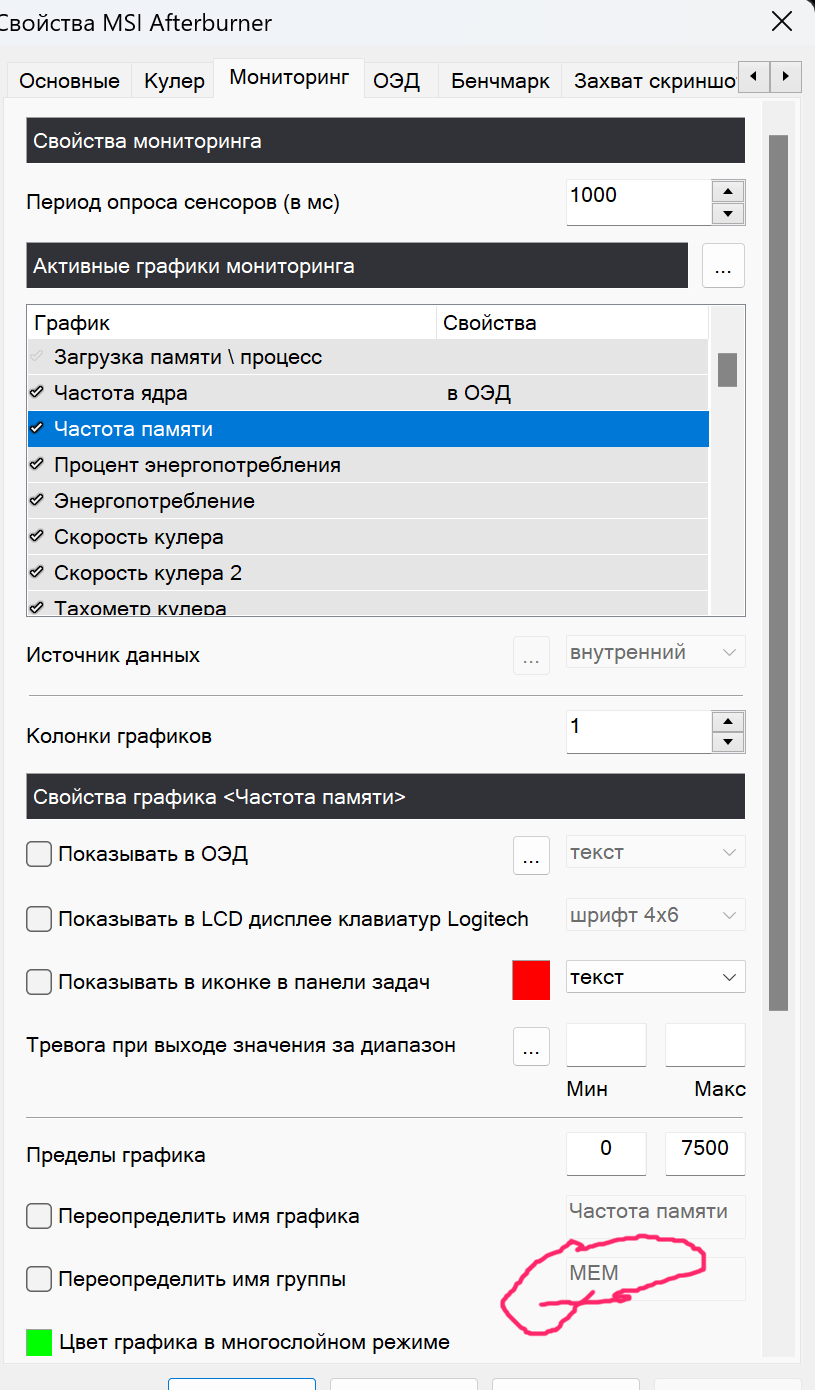
Task: Open active monitoring graphs ellipsis button
Action: click(724, 266)
